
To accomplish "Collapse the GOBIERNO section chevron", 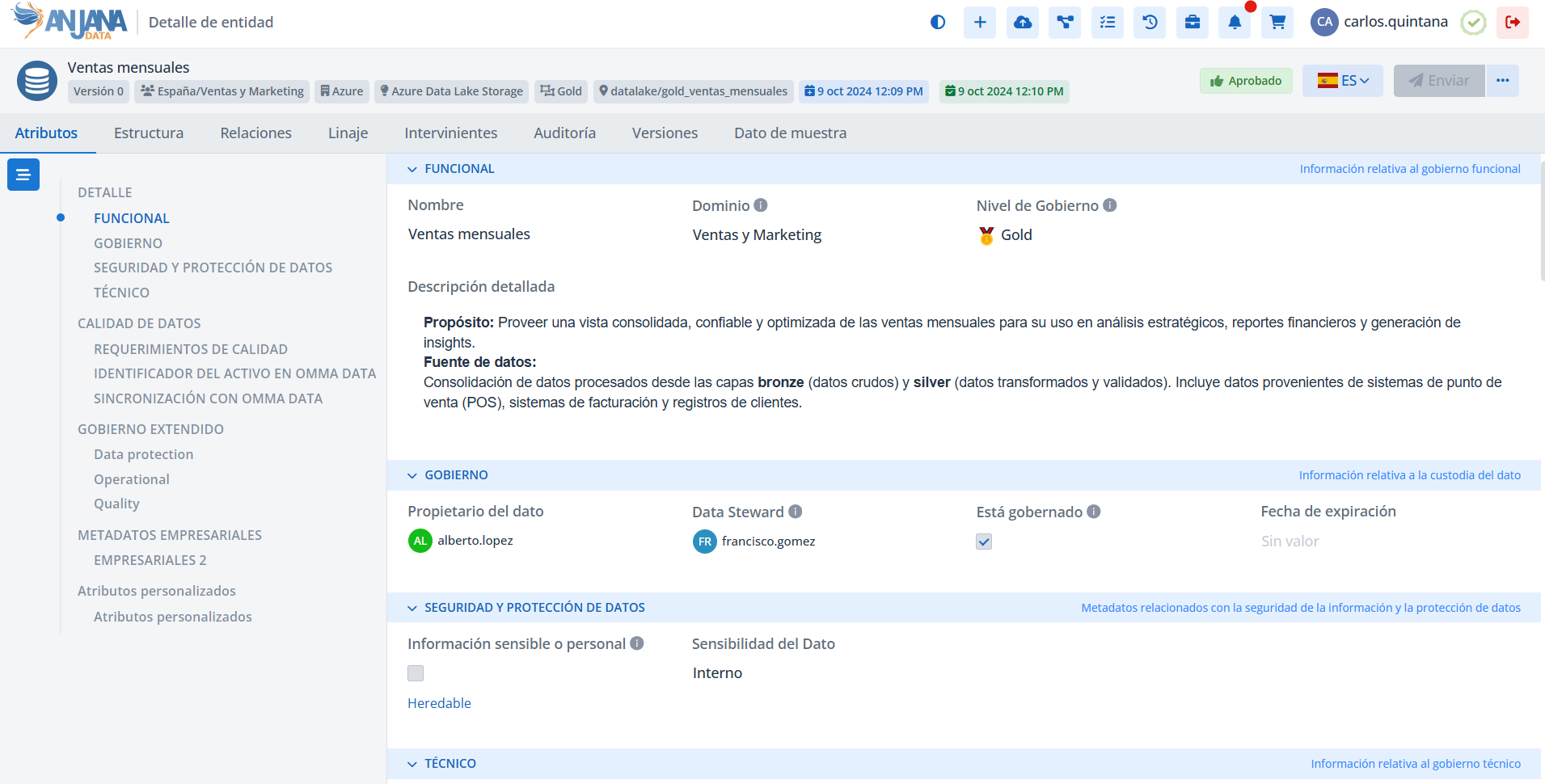I will pyautogui.click(x=412, y=475).
